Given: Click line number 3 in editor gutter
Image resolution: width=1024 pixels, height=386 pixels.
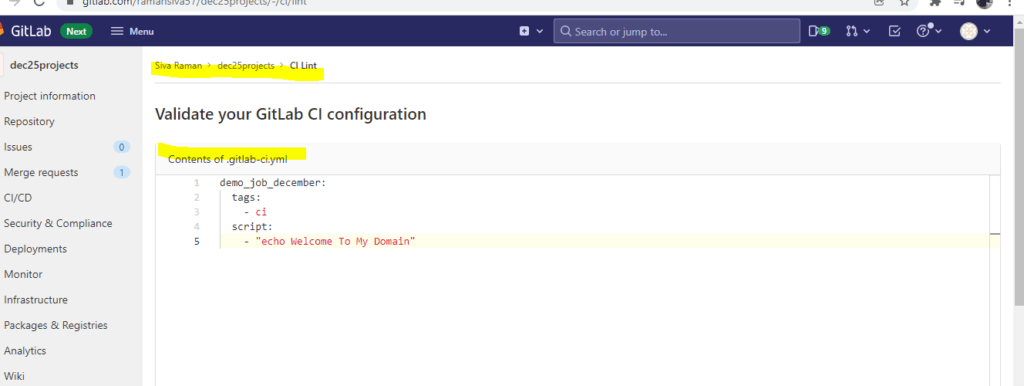Looking at the screenshot, I should [x=197, y=212].
